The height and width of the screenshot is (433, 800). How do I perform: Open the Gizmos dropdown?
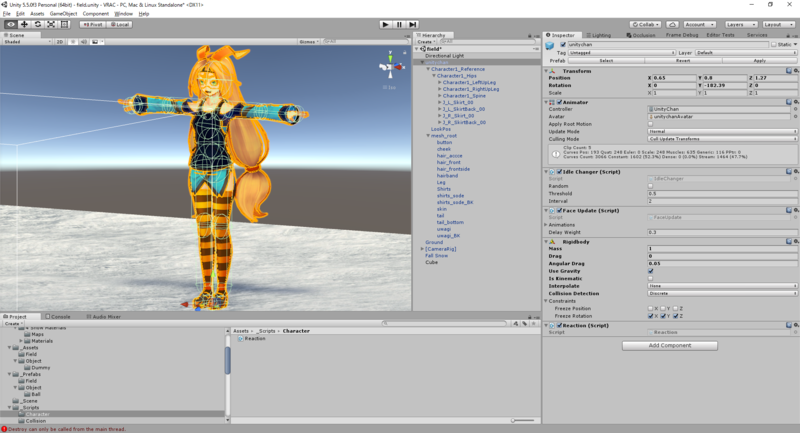click(x=309, y=42)
